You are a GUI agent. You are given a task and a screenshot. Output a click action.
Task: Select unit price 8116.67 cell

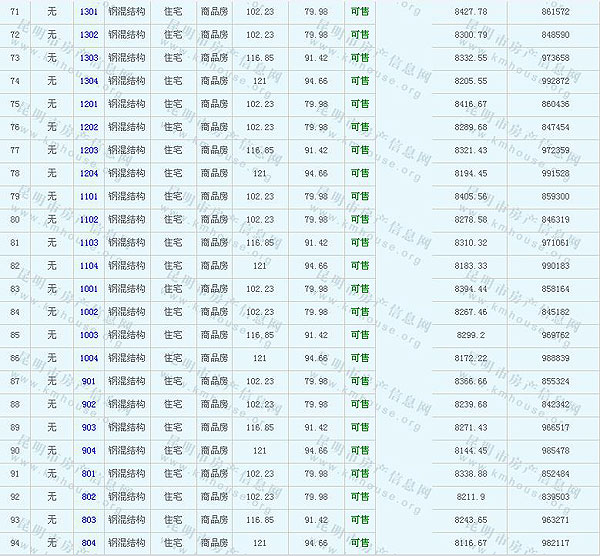[470, 543]
